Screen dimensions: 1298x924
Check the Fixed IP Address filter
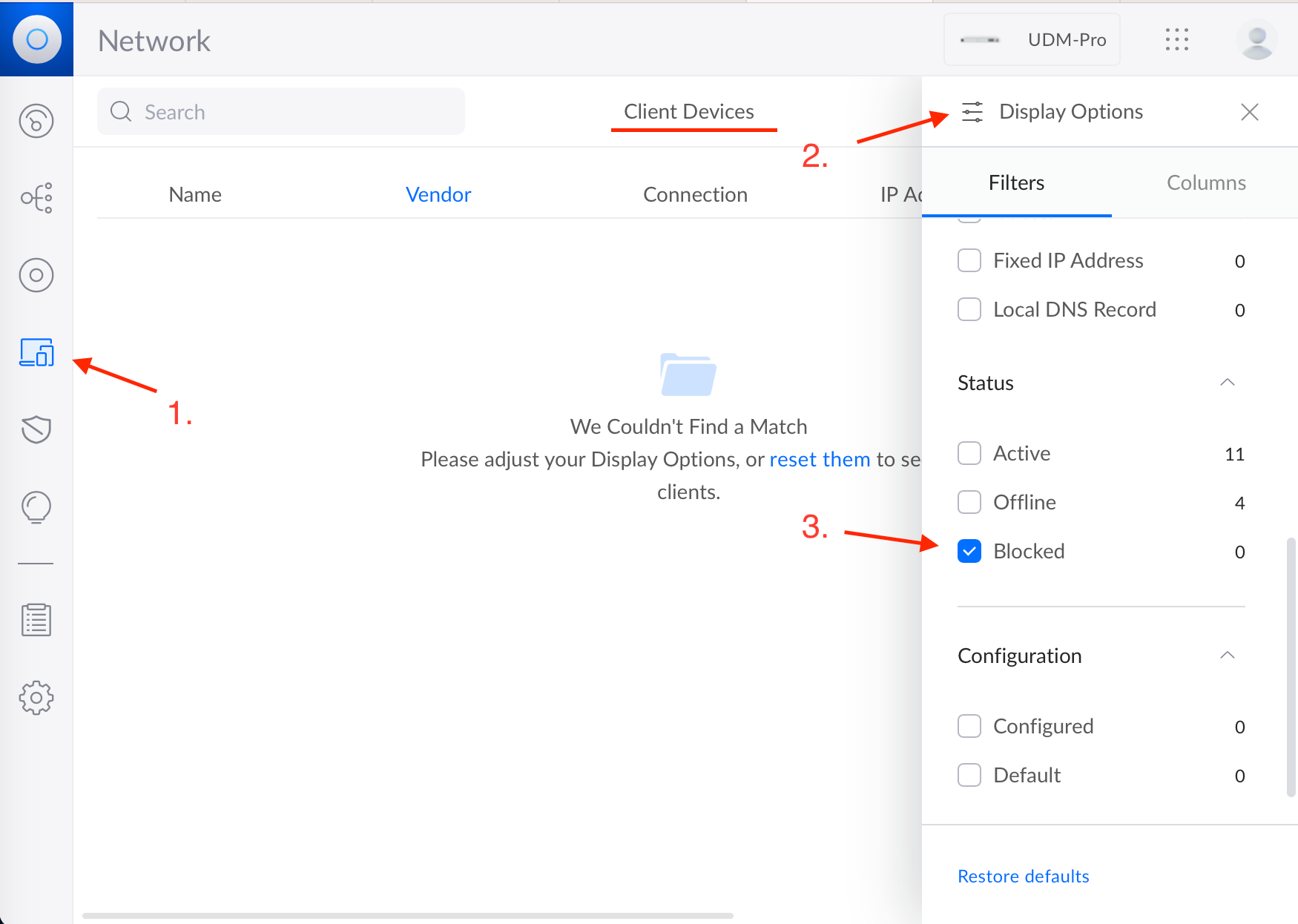(x=969, y=260)
